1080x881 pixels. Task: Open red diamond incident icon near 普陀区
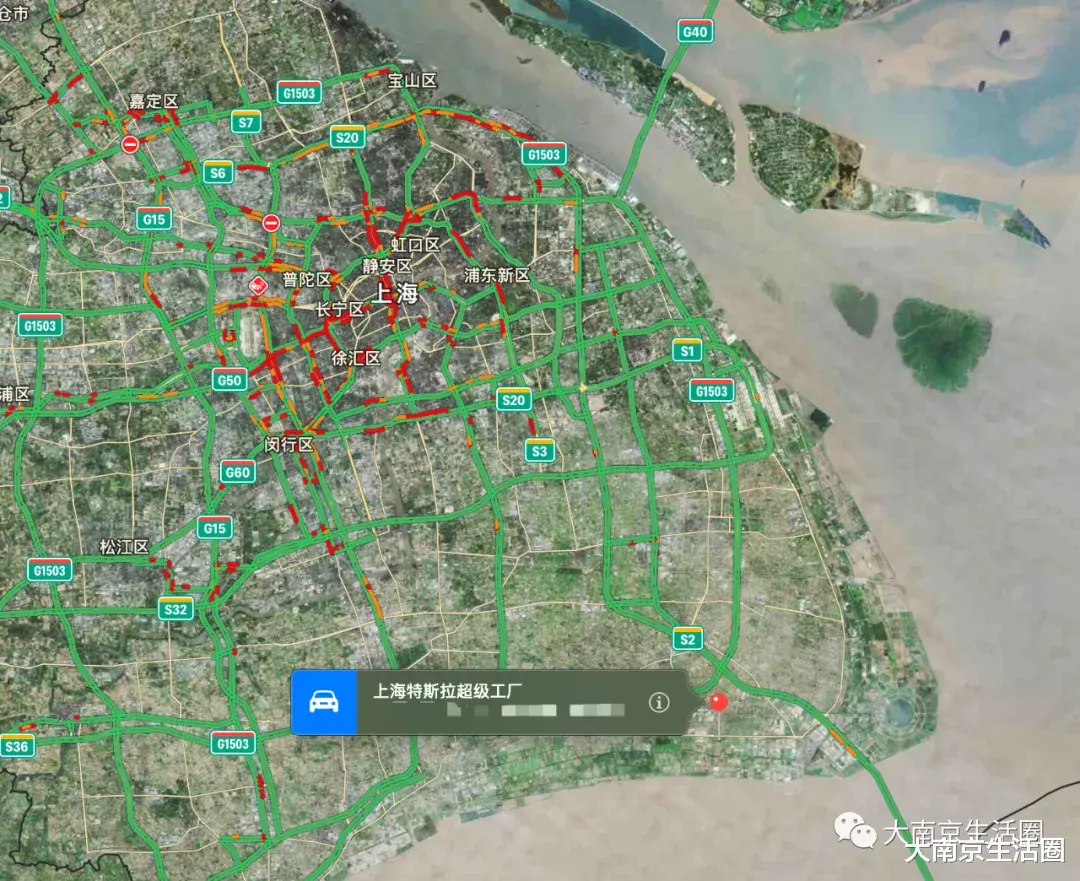(x=258, y=286)
